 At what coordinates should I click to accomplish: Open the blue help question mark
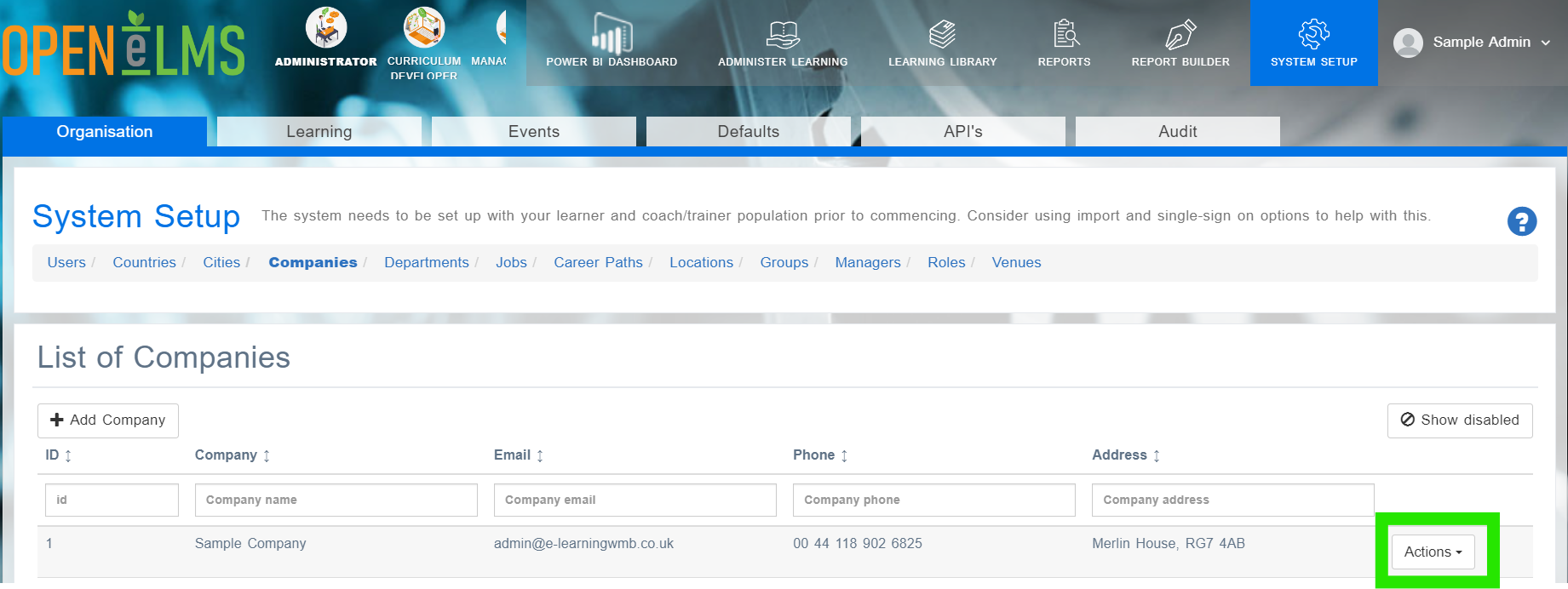click(x=1521, y=221)
